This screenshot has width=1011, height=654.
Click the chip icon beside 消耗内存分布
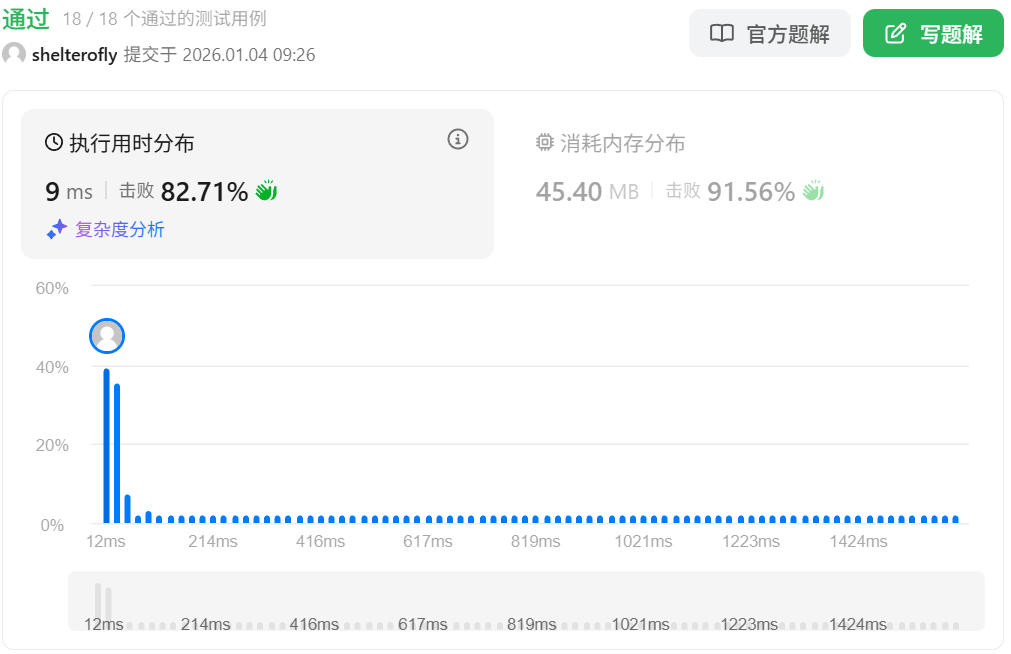(x=545, y=143)
